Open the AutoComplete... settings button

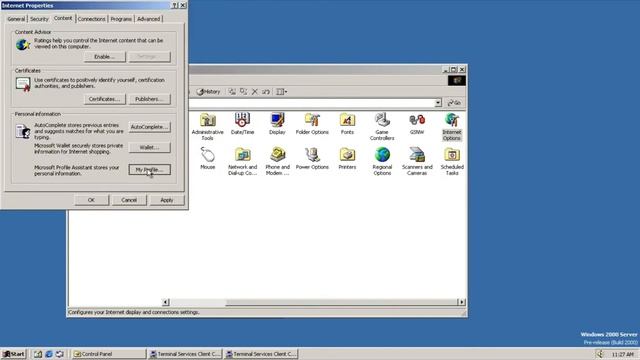pos(149,127)
